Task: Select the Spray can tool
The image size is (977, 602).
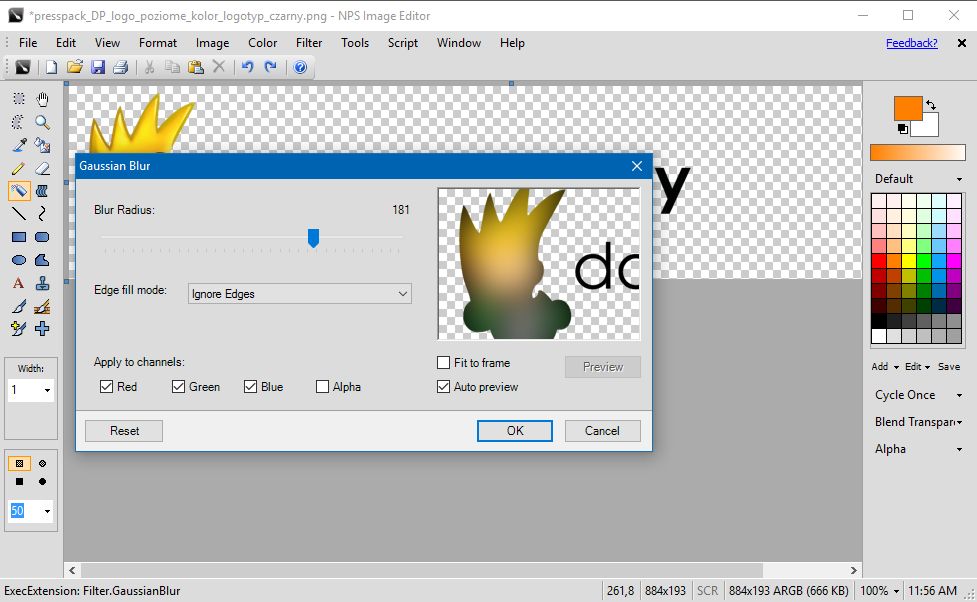Action: click(x=19, y=191)
